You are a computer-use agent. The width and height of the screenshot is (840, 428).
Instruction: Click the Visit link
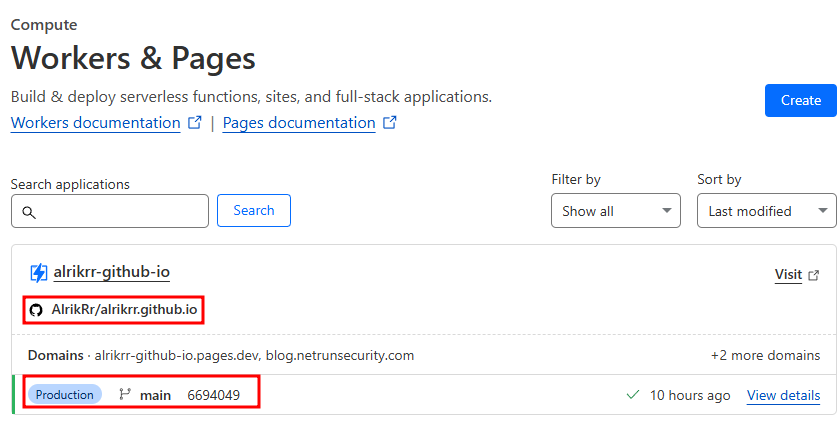788,274
